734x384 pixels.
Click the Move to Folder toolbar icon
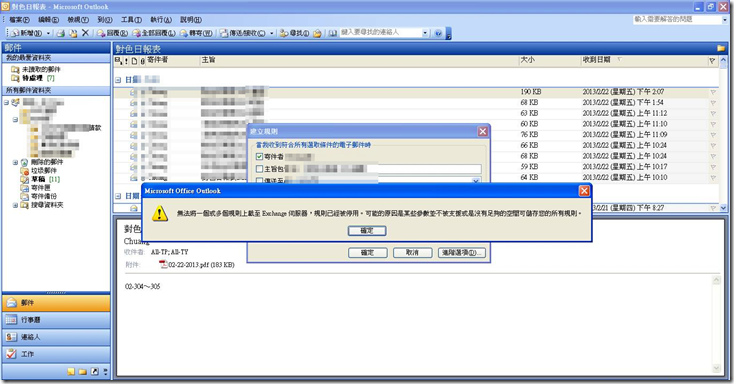[73, 33]
